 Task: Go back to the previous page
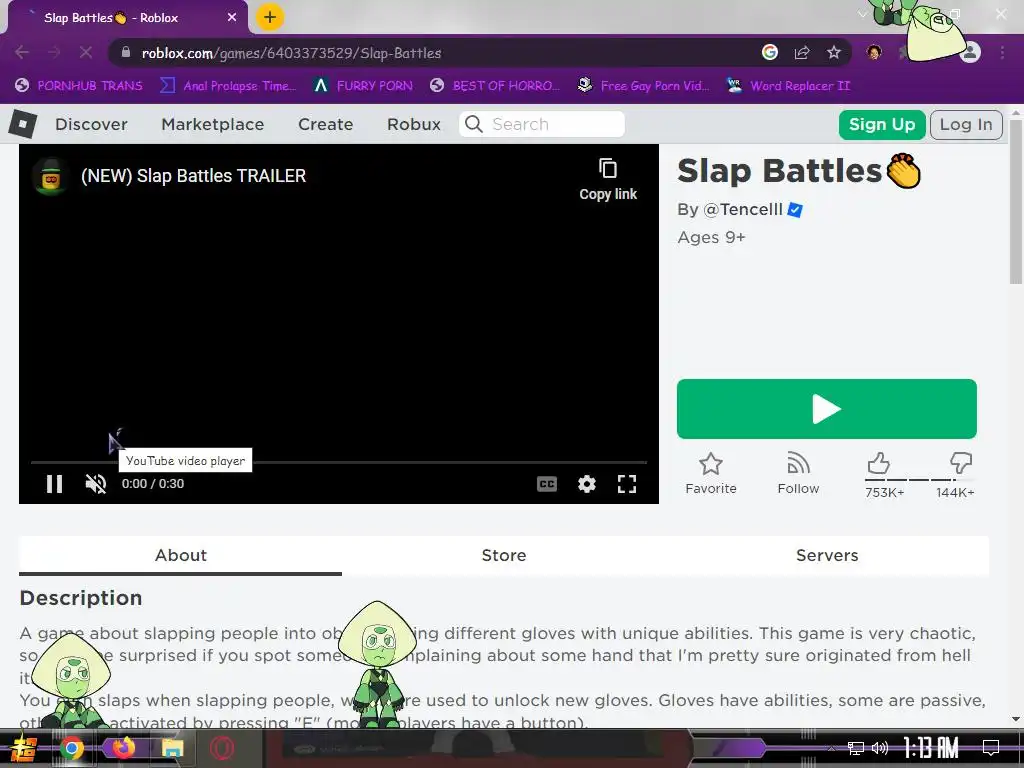pyautogui.click(x=22, y=52)
